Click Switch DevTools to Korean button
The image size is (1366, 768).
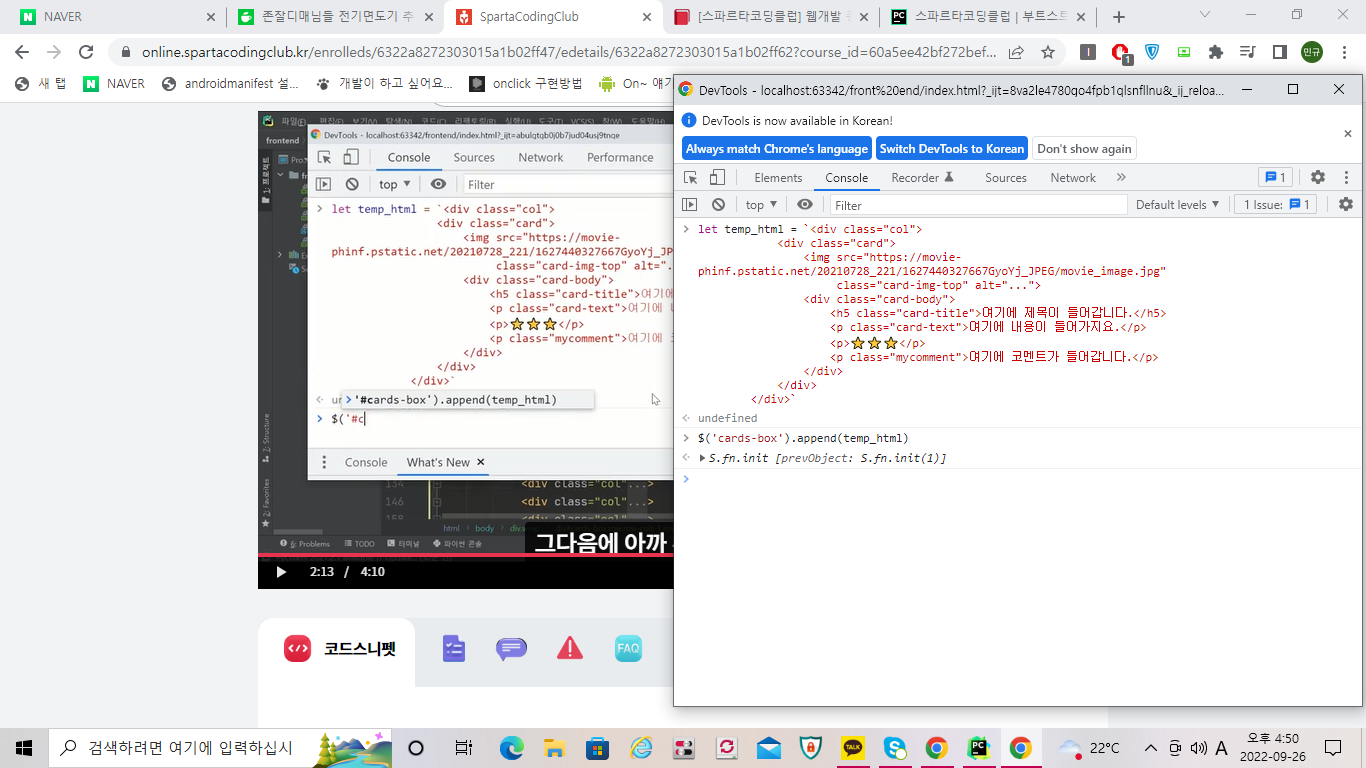click(952, 148)
